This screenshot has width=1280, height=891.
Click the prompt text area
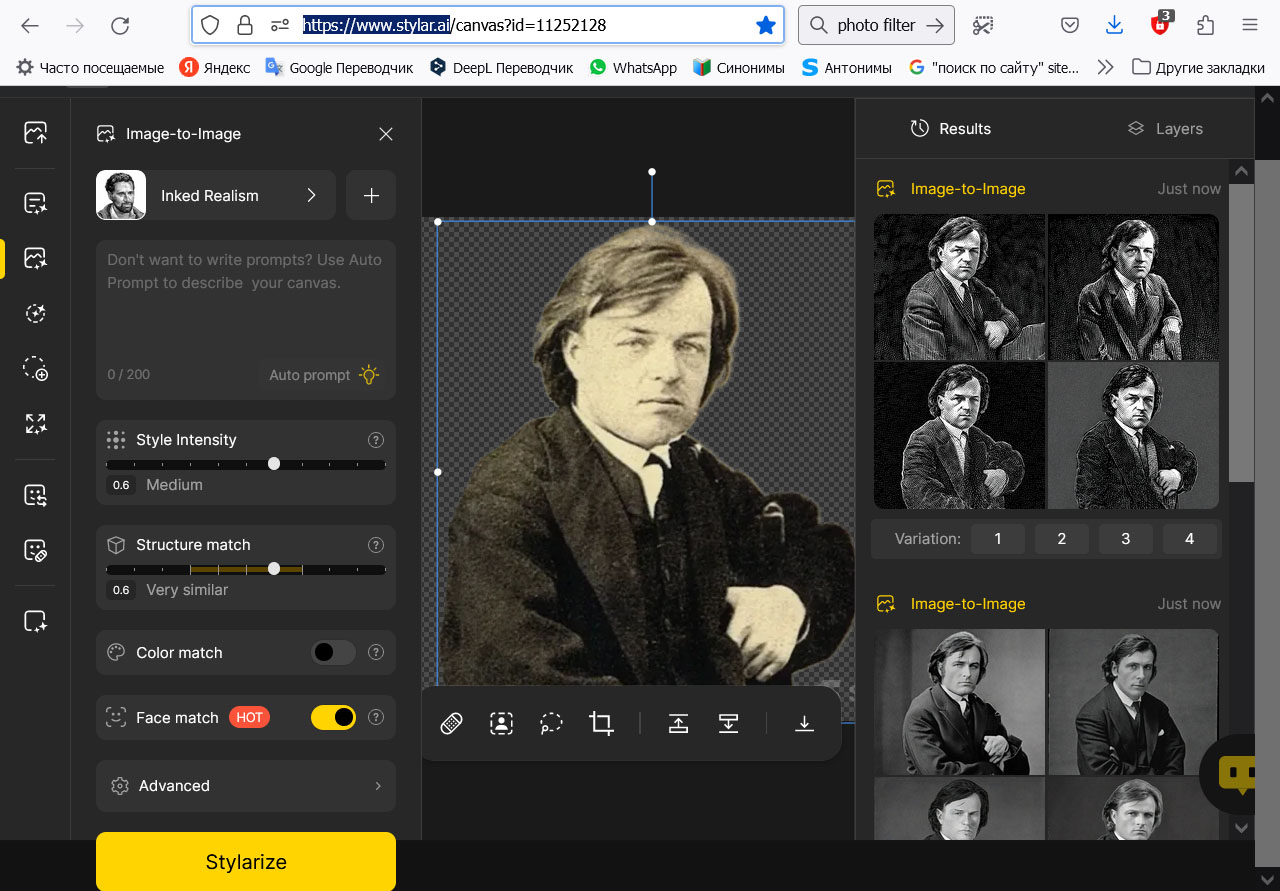coord(246,300)
